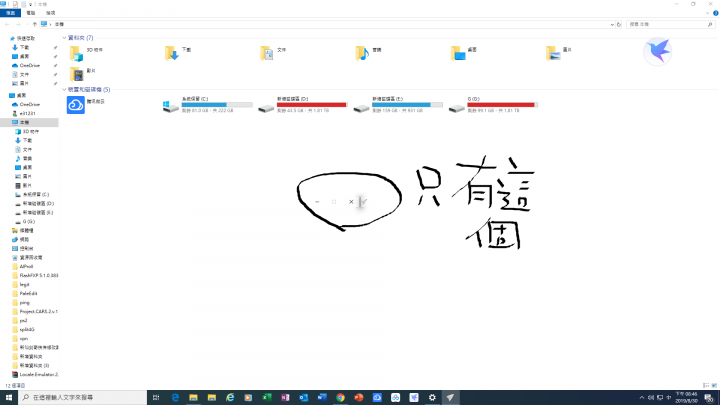
Task: Select the Project.CARS.2 folder in sidebar
Action: (x=39, y=311)
